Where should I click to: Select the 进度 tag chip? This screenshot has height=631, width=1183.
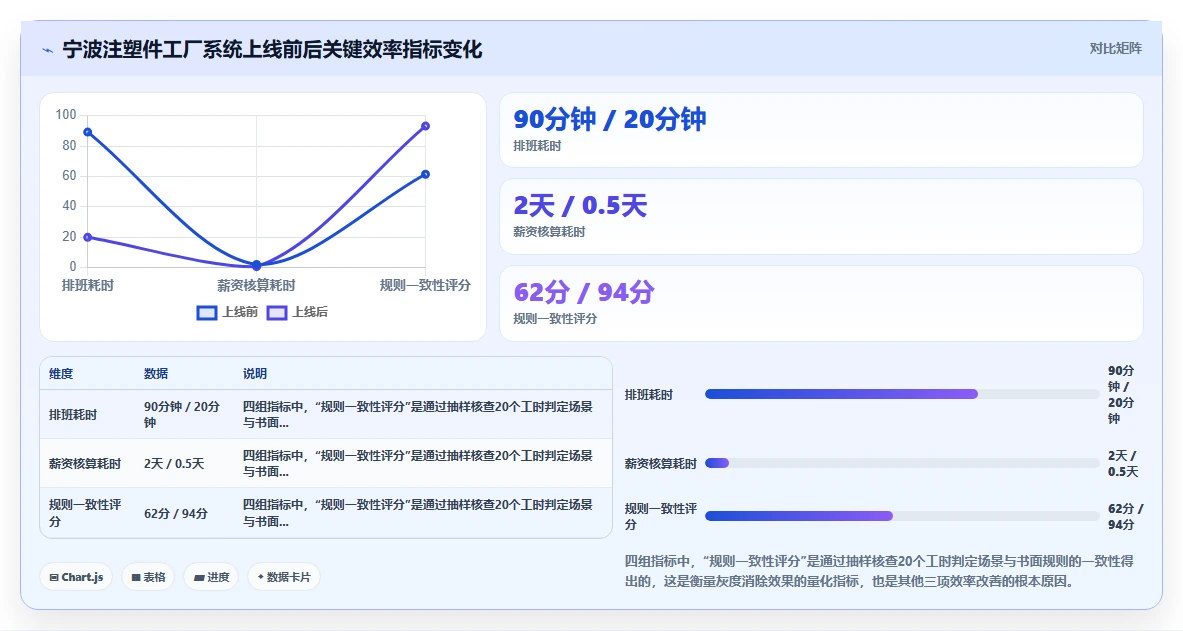[x=211, y=577]
